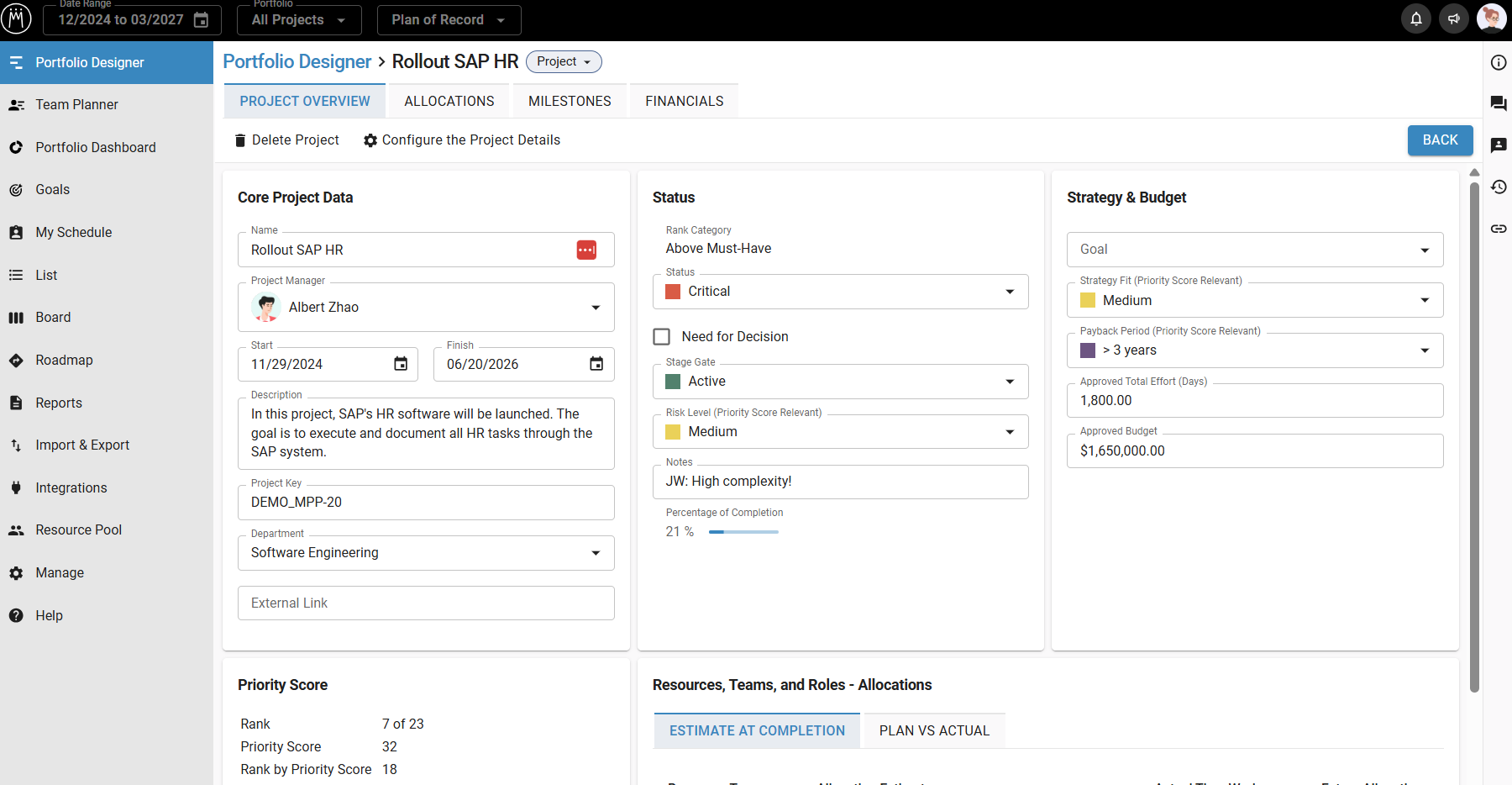Viewport: 1512px width, 785px height.
Task: Tick the Need for Decision checkbox
Action: click(x=662, y=337)
